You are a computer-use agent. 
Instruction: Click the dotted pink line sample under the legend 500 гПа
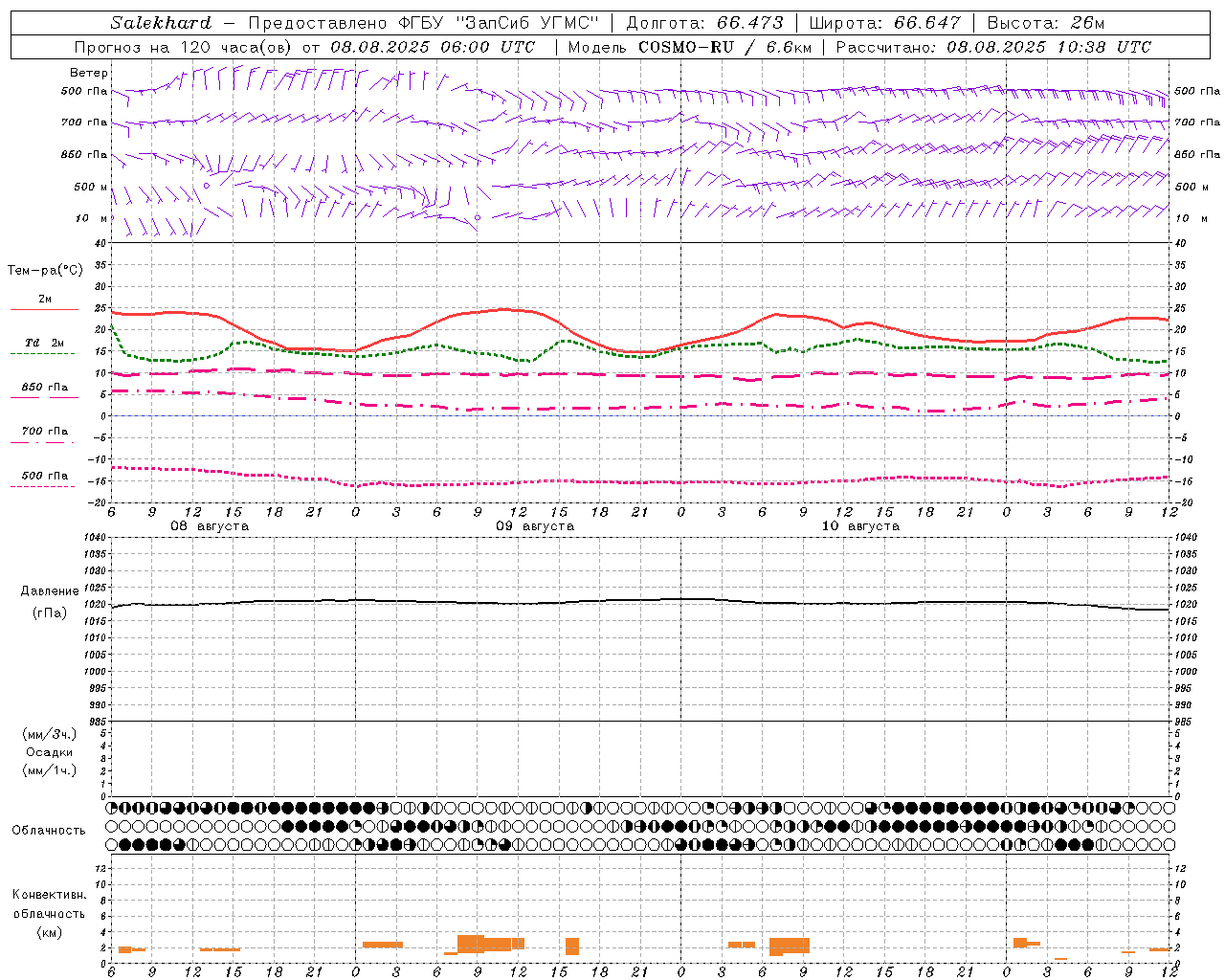tap(43, 486)
